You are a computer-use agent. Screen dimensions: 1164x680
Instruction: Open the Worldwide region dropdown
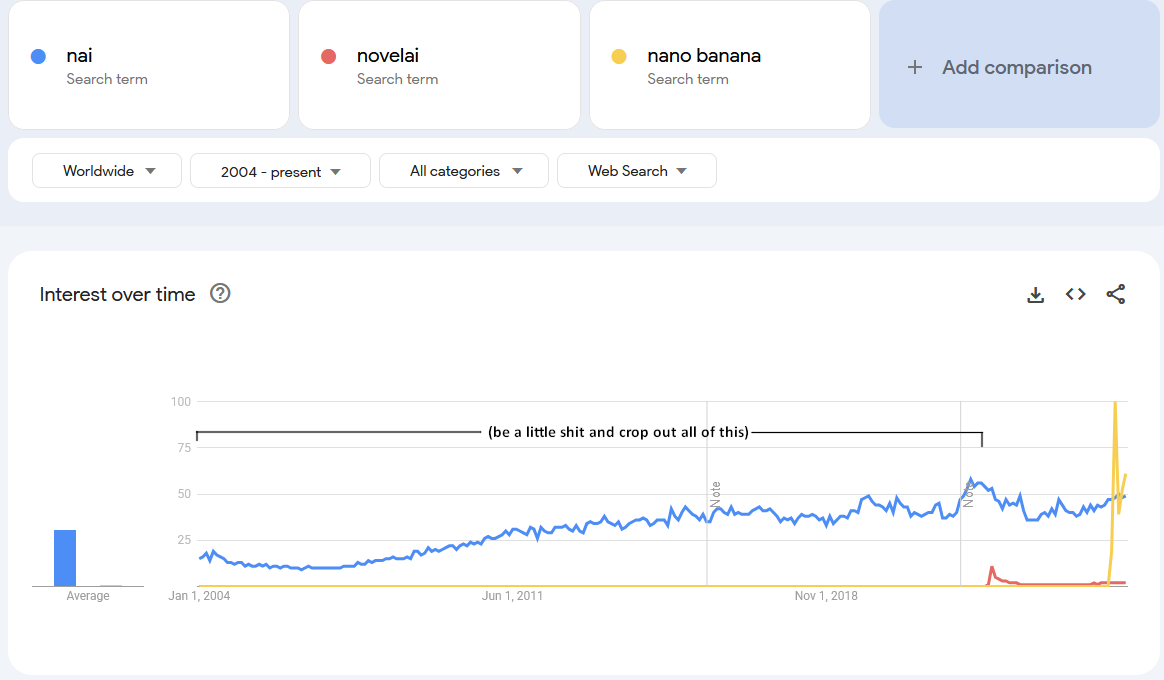click(107, 171)
